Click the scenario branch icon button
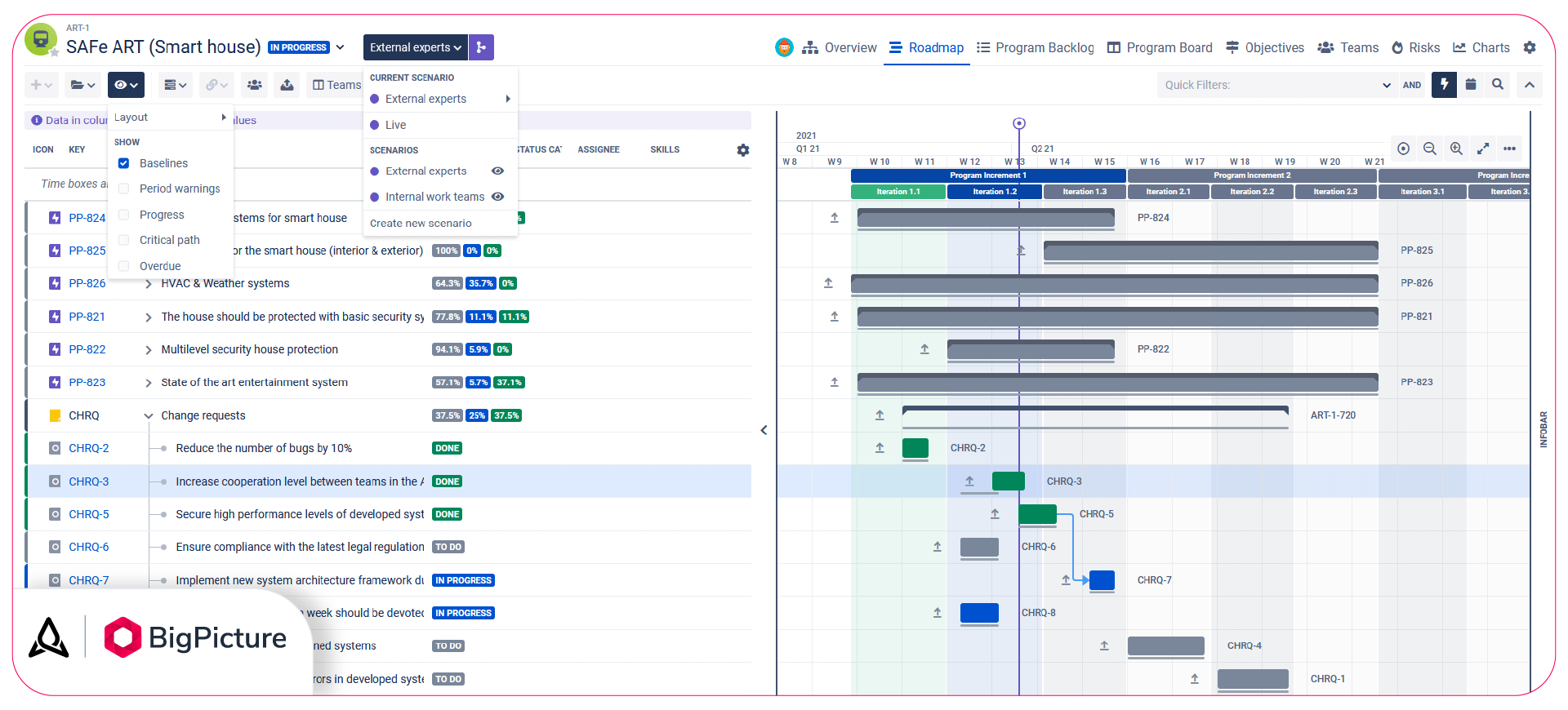The width and height of the screenshot is (1568, 710). tap(482, 47)
